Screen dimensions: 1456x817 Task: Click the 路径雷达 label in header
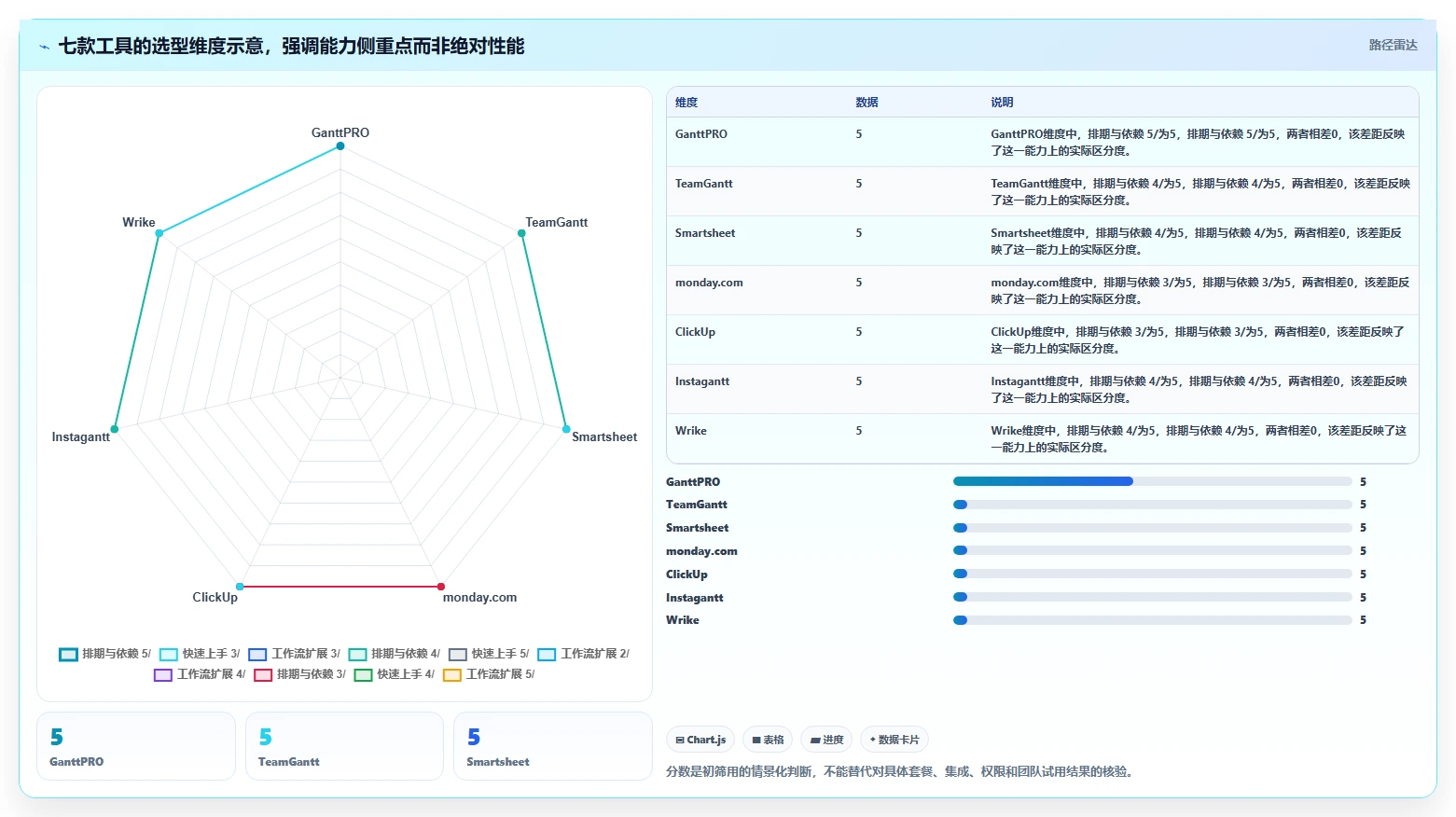pos(1393,45)
